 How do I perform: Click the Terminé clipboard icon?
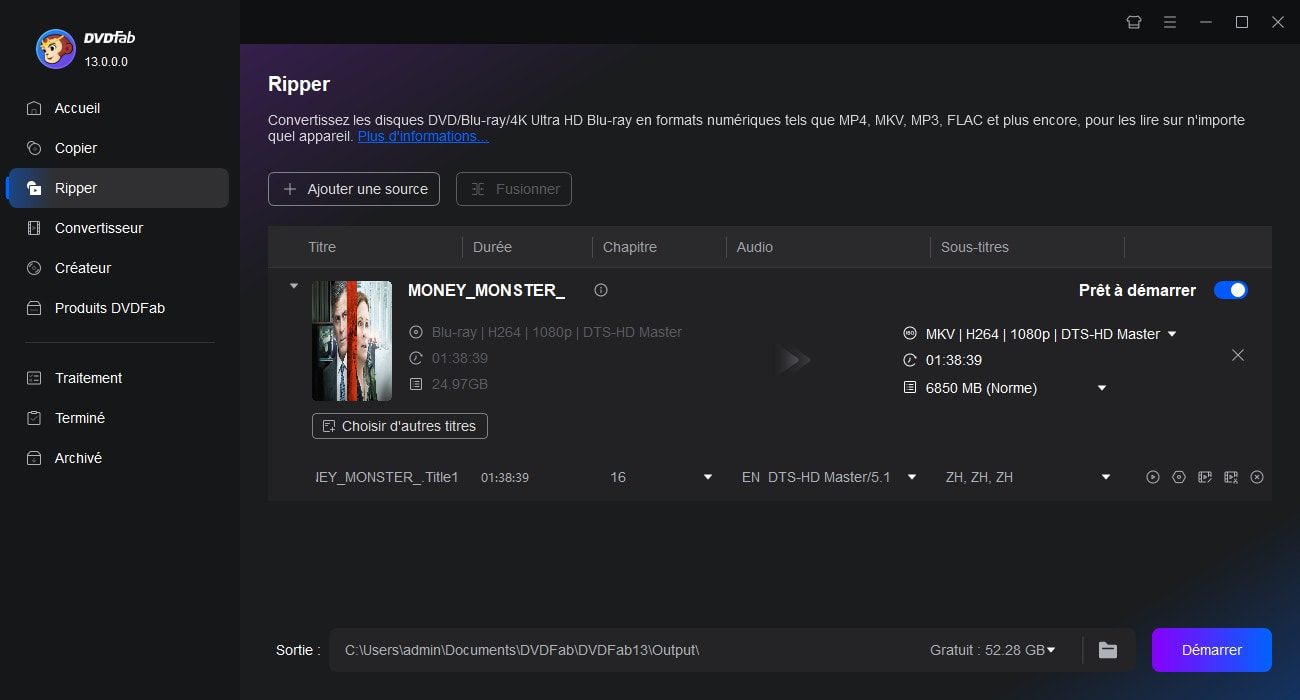[34, 418]
